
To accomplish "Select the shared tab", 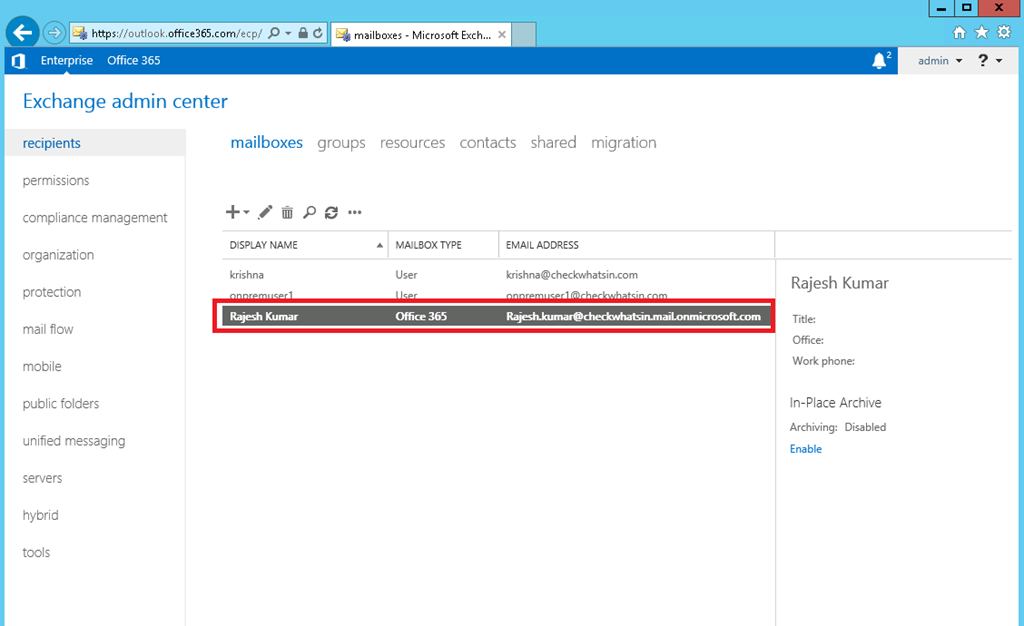I will [x=554, y=142].
